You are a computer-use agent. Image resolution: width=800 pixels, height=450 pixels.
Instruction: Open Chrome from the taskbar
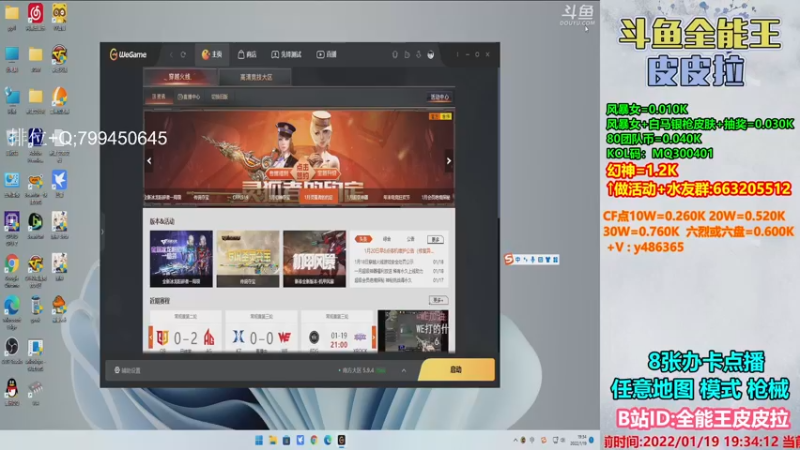[314, 440]
